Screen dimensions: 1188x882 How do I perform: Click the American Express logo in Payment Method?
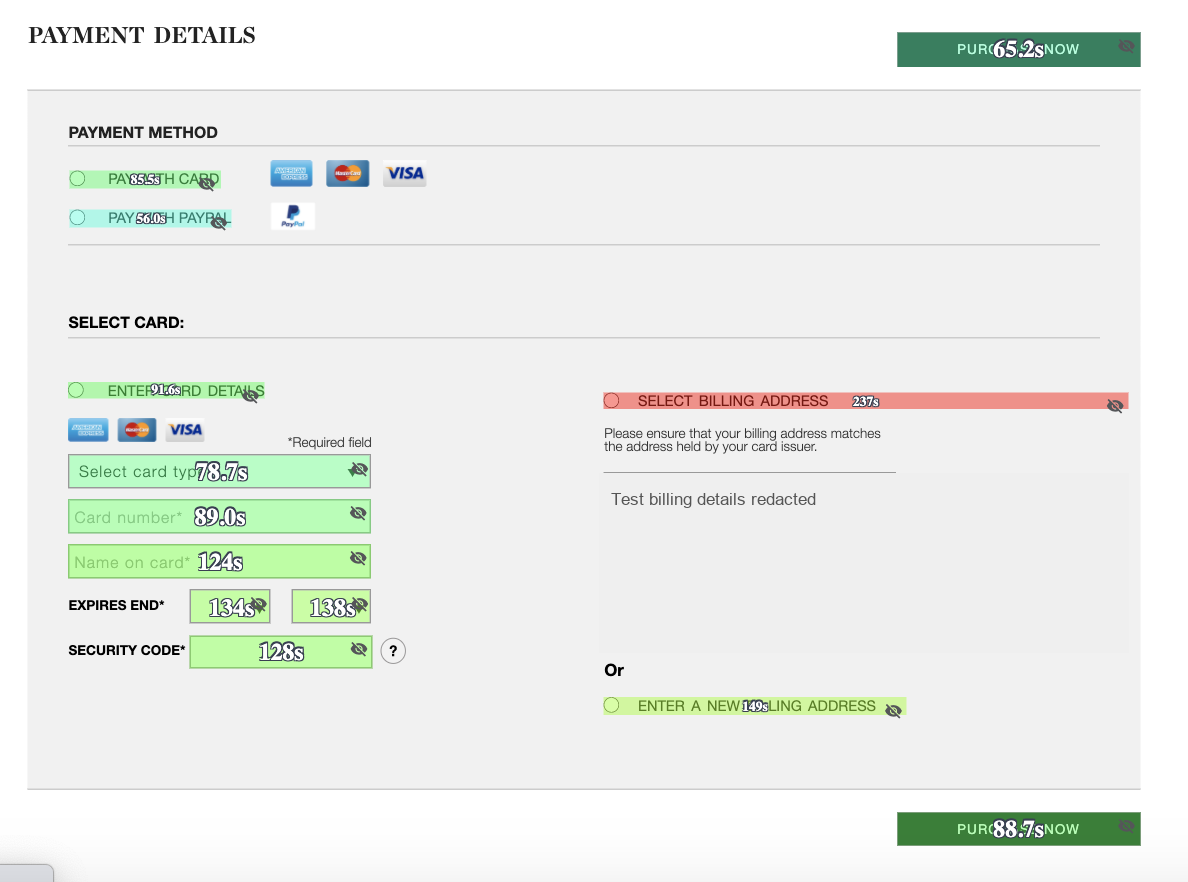point(291,174)
